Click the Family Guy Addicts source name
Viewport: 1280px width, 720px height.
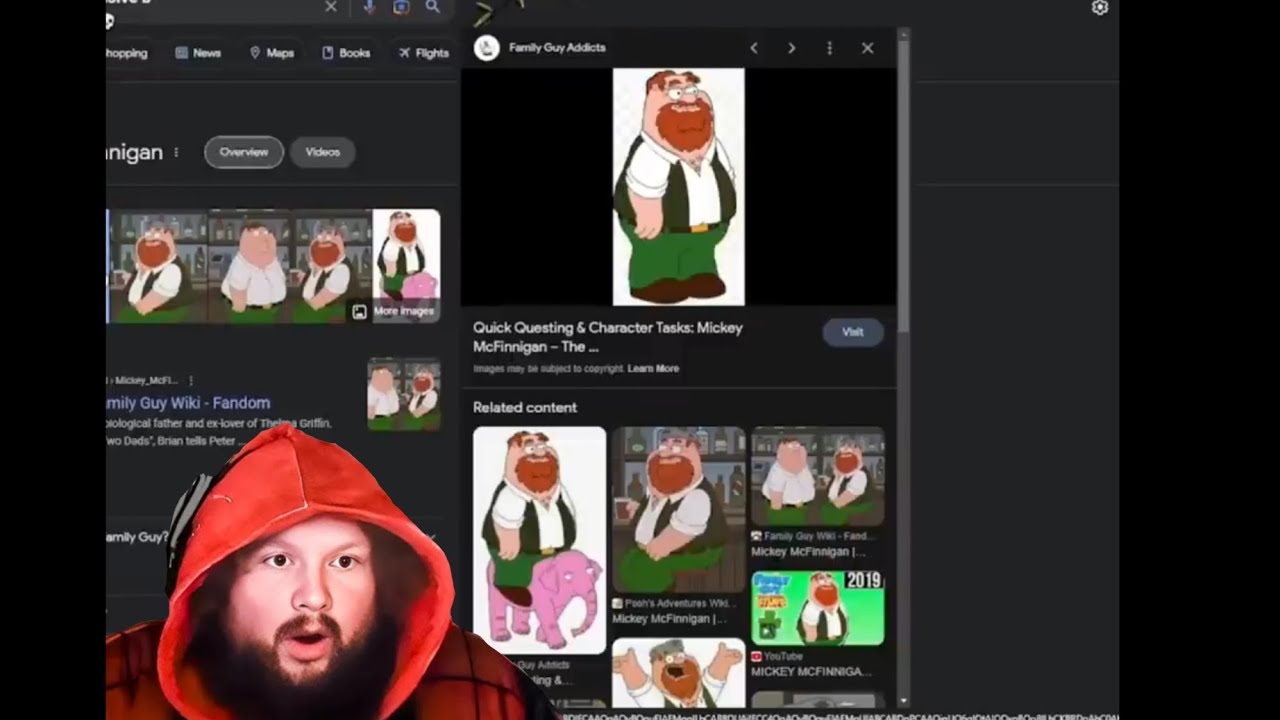click(557, 48)
